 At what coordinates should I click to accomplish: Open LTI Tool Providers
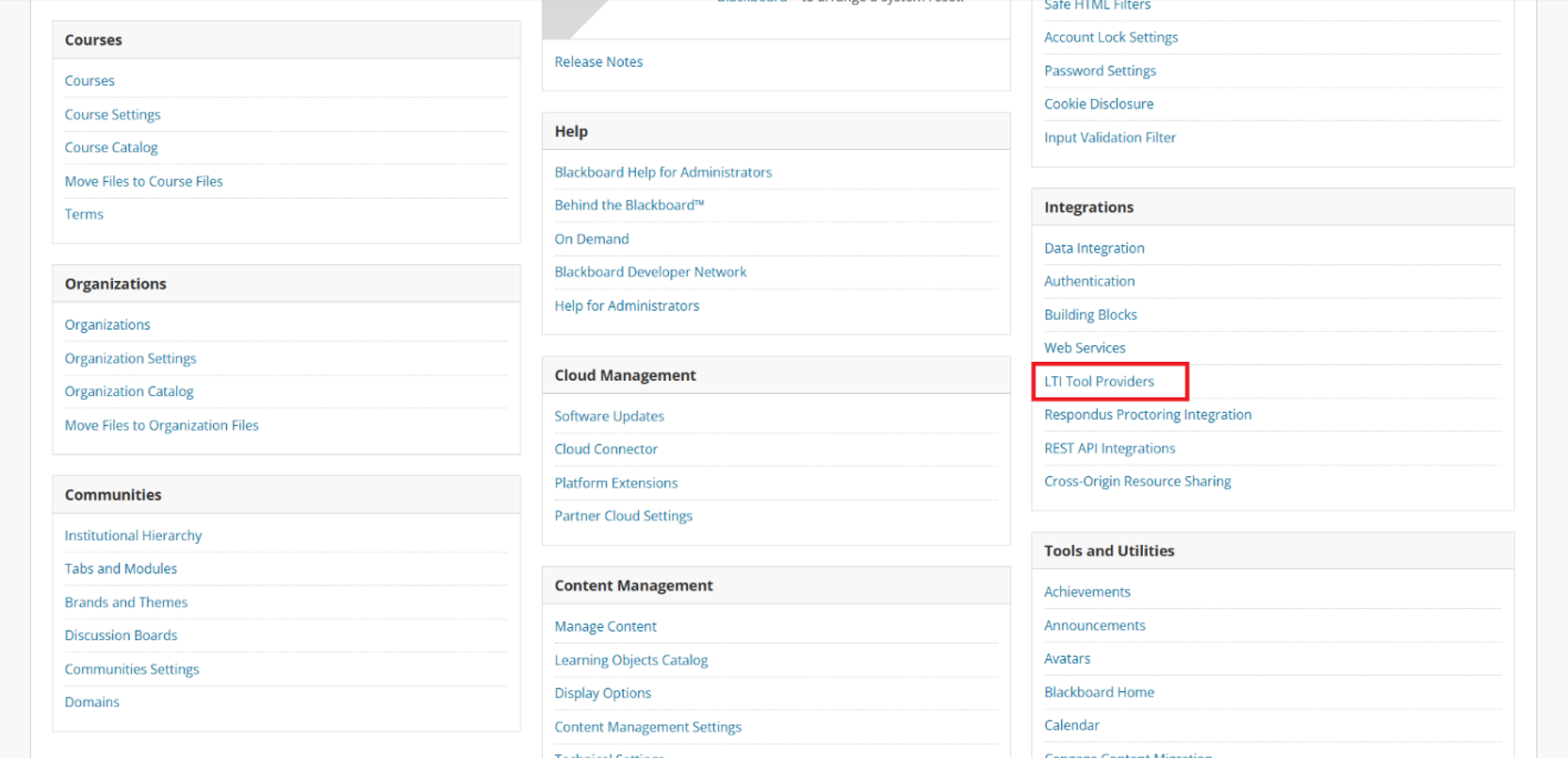click(x=1099, y=382)
